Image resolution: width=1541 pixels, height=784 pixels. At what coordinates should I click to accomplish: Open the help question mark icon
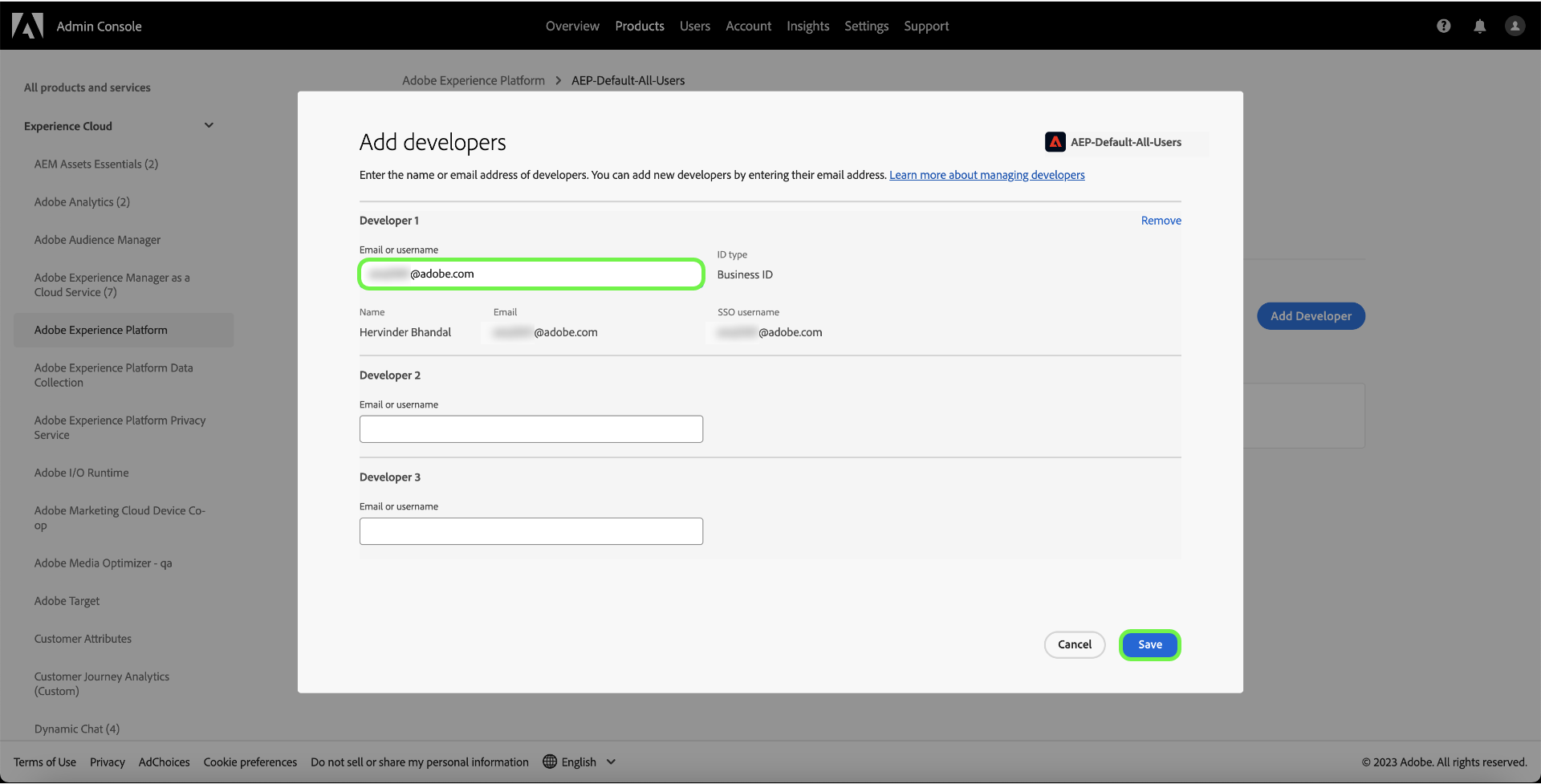(1444, 26)
